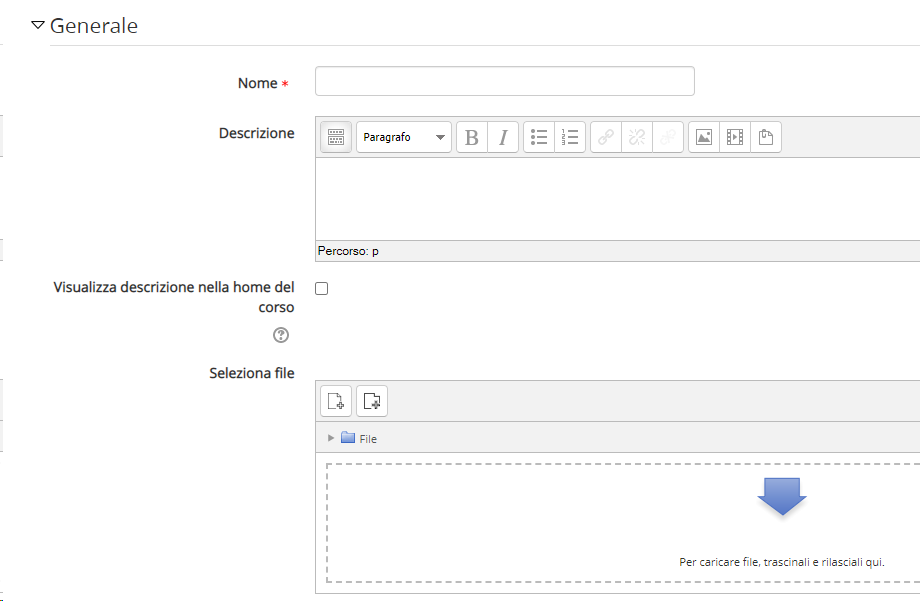Click the insert link icon

(606, 137)
